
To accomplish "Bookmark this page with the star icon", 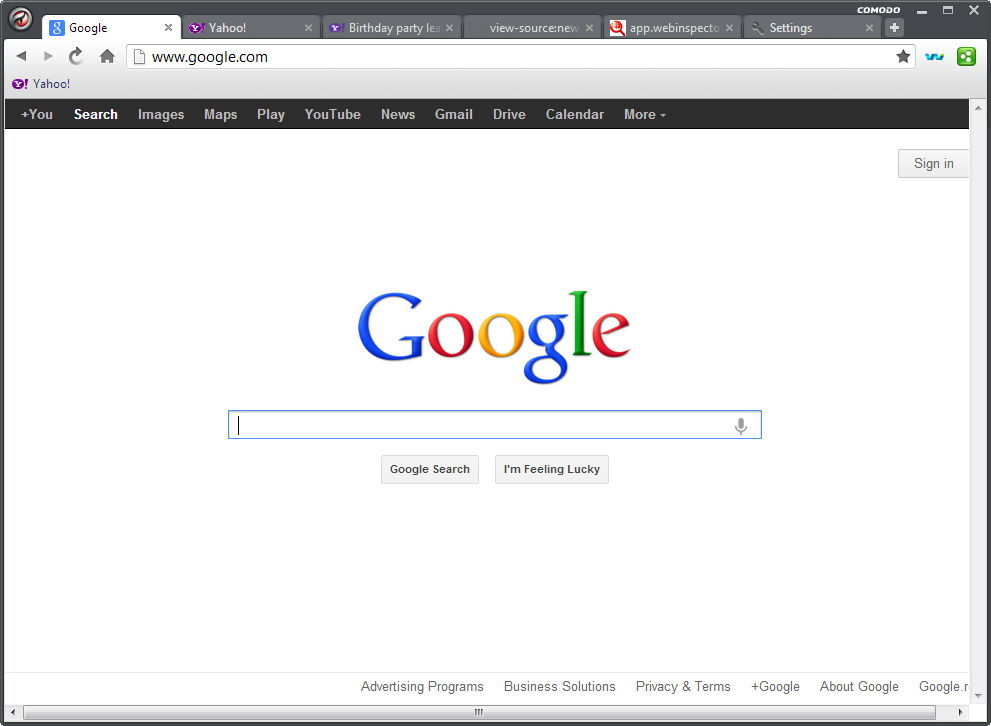I will (x=903, y=57).
